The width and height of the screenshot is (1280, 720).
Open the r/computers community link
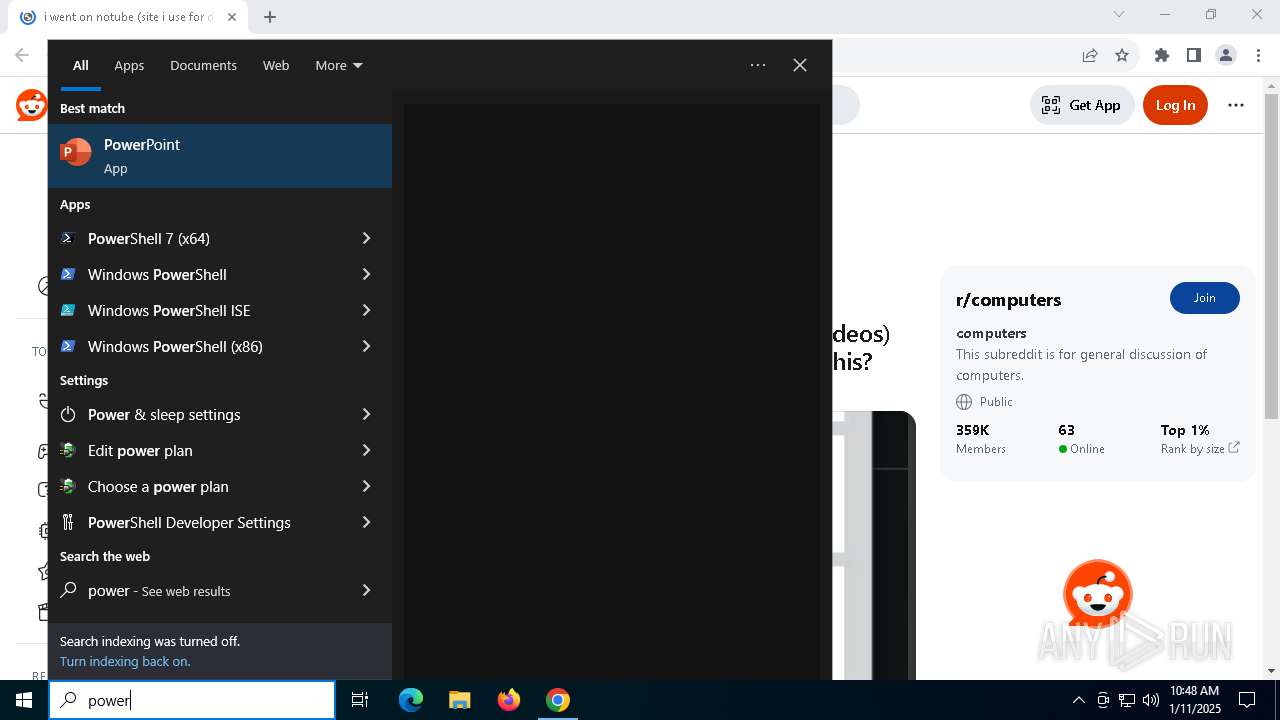[x=1009, y=300]
